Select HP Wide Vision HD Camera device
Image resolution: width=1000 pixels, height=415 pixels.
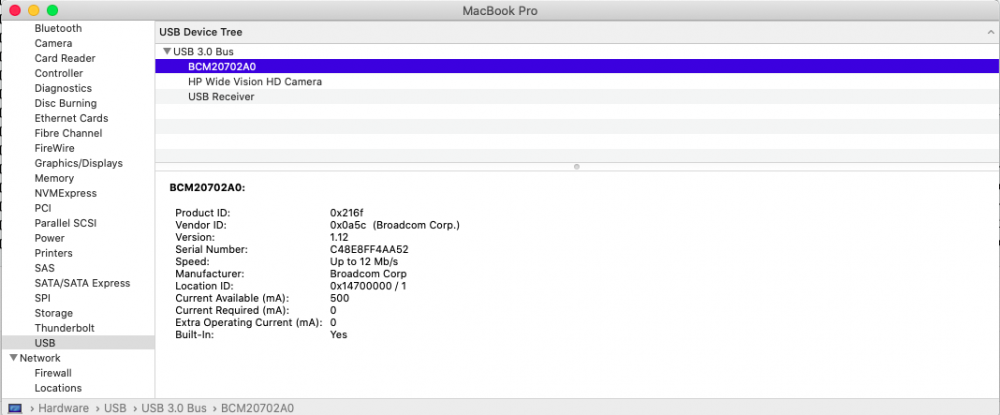coord(254,82)
